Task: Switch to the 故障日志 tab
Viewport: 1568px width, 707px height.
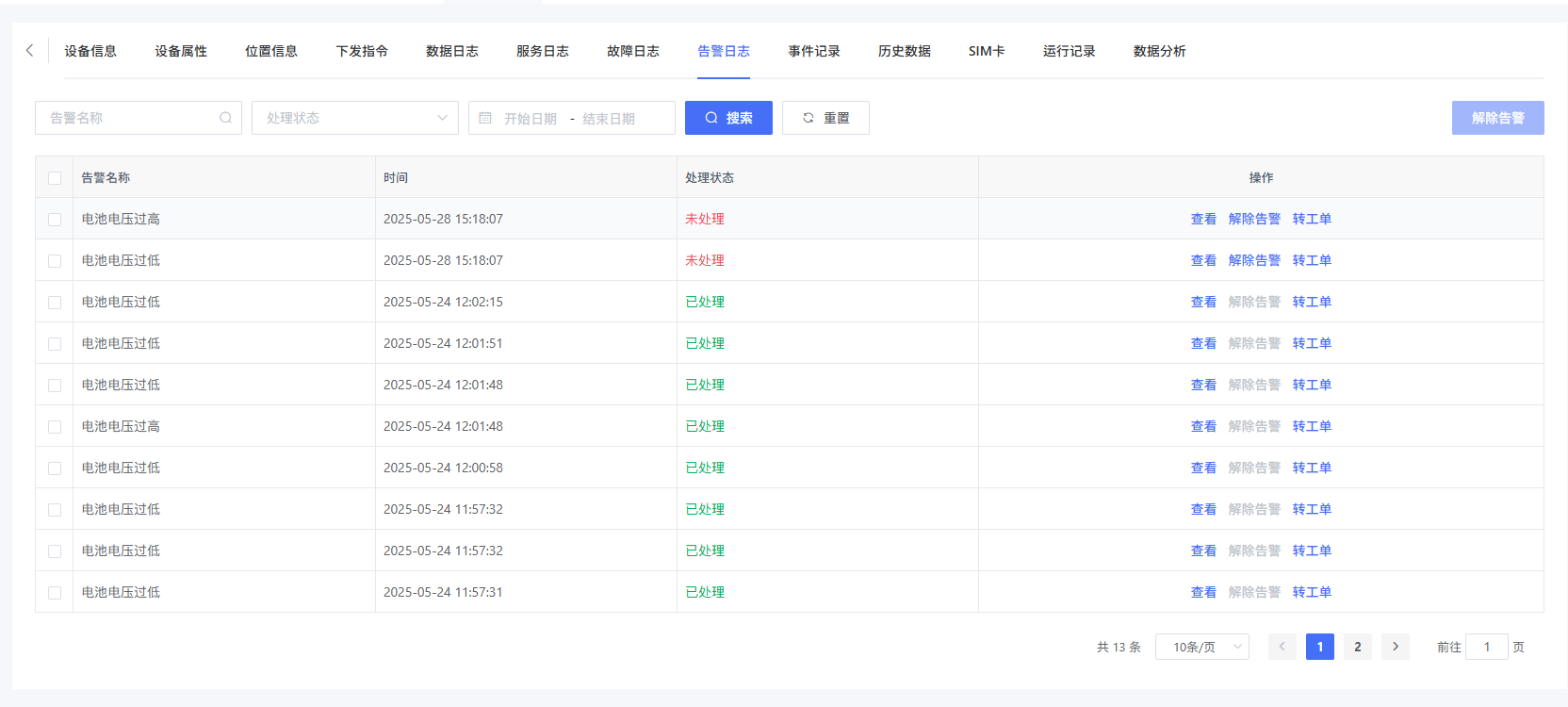Action: coord(632,51)
